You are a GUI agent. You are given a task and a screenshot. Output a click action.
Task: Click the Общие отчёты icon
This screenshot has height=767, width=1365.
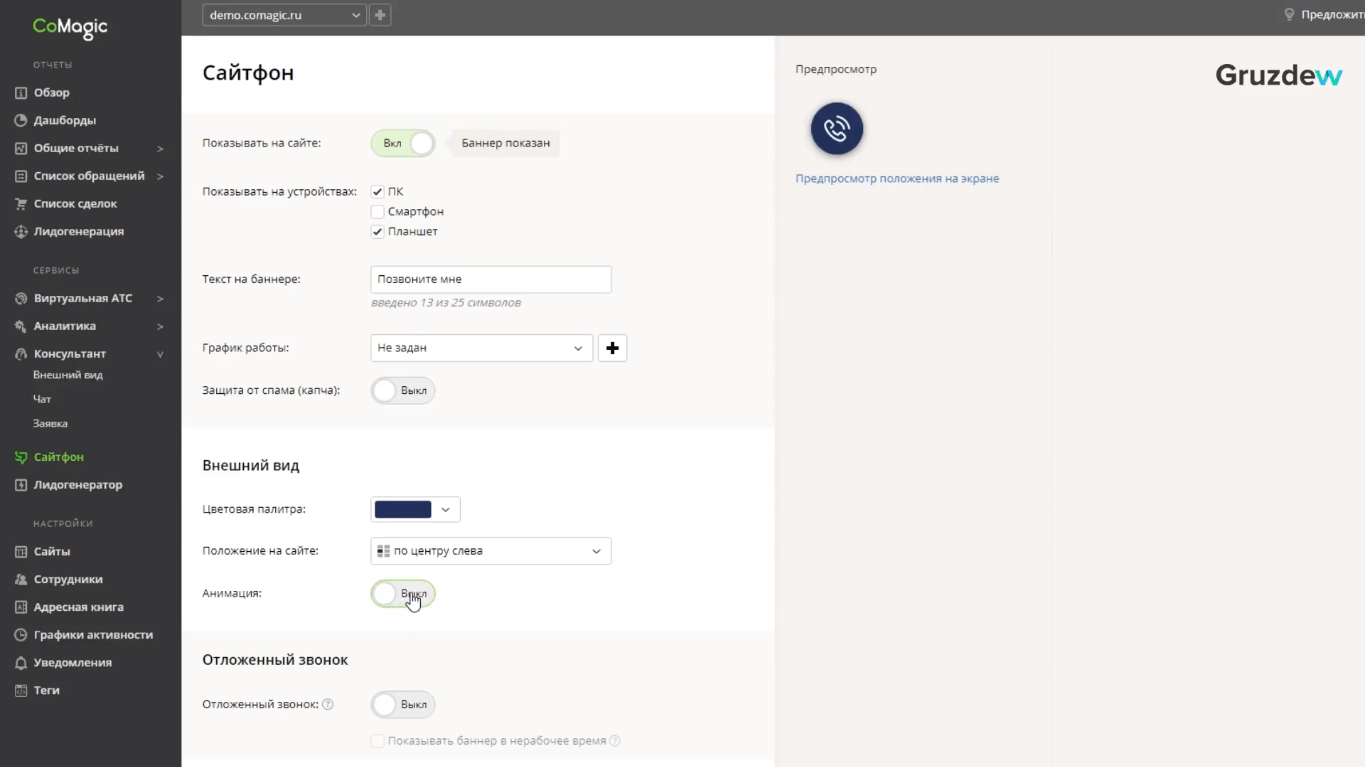(21, 149)
